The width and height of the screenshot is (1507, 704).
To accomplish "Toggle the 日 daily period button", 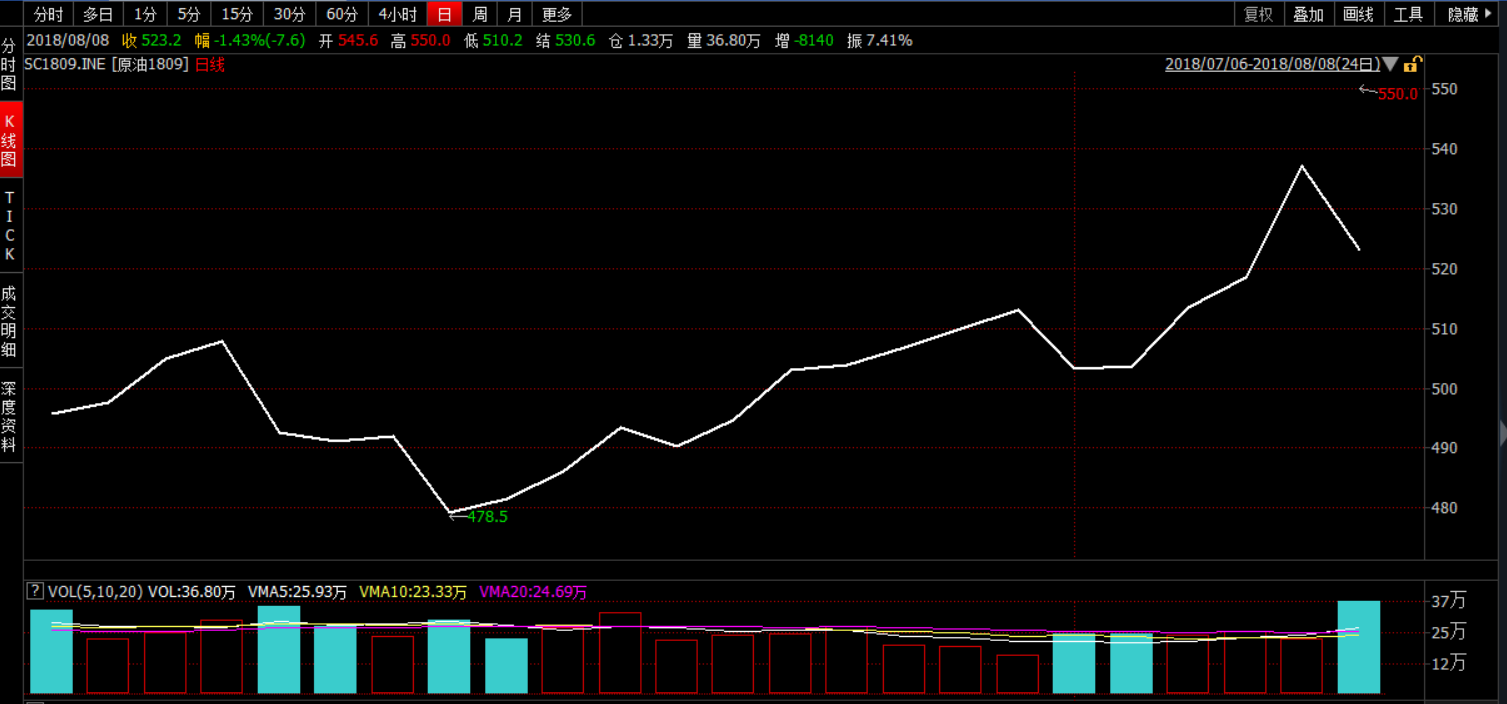I will (x=444, y=14).
